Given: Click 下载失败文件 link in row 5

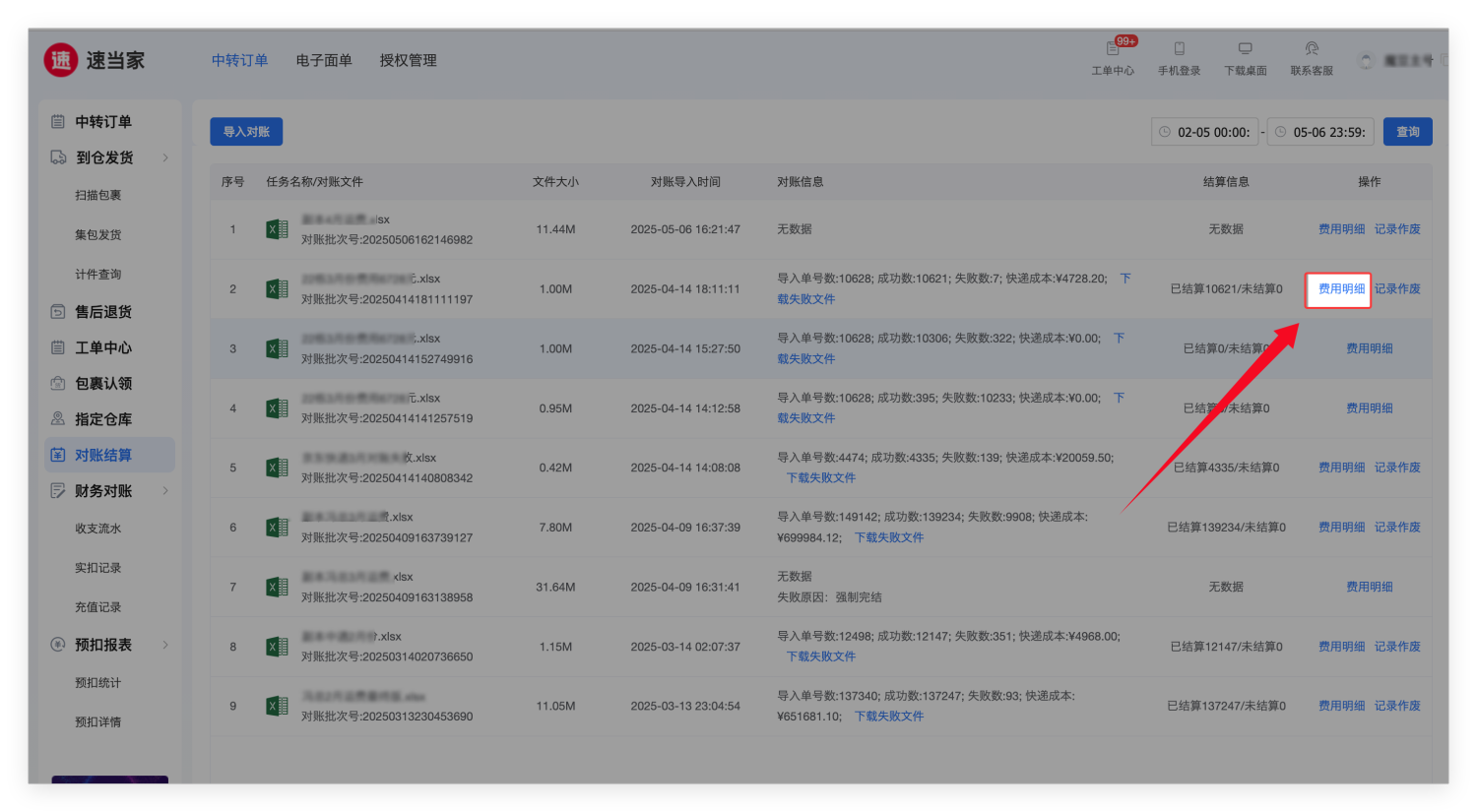Looking at the screenshot, I should 820,478.
